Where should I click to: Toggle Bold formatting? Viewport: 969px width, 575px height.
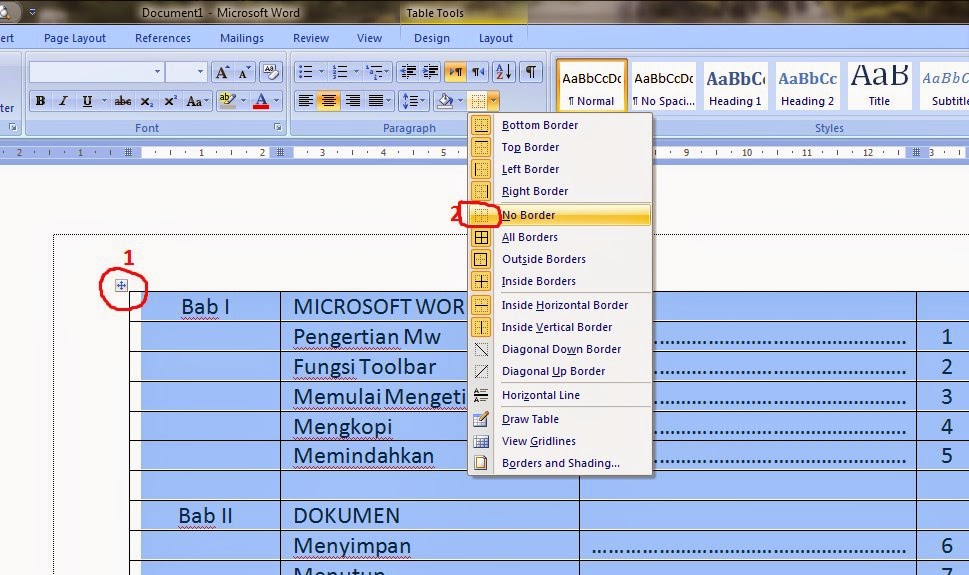(40, 101)
